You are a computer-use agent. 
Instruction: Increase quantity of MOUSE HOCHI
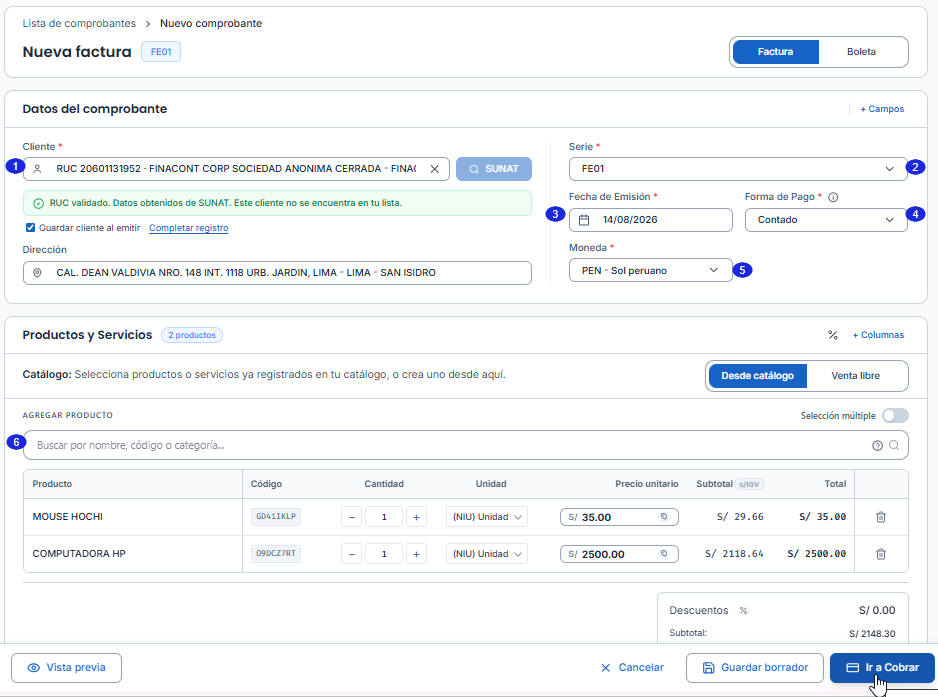tap(416, 517)
